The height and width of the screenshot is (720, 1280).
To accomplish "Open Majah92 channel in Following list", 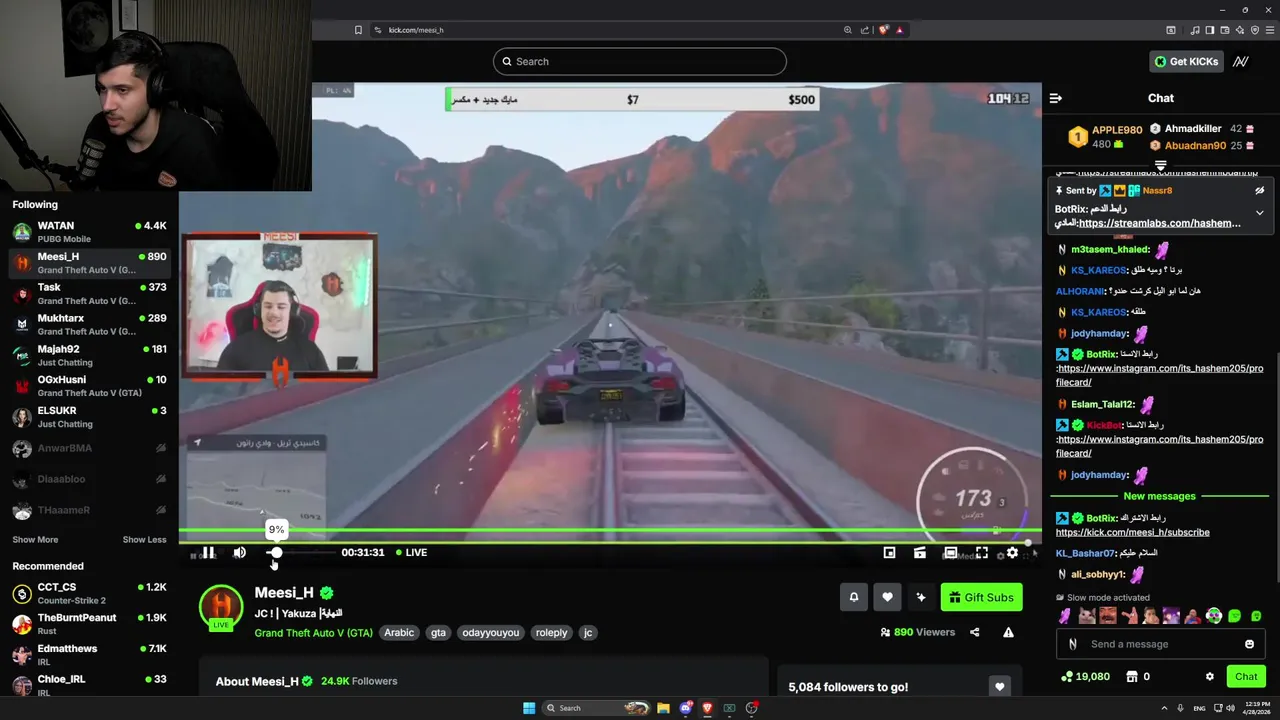I will (x=89, y=355).
